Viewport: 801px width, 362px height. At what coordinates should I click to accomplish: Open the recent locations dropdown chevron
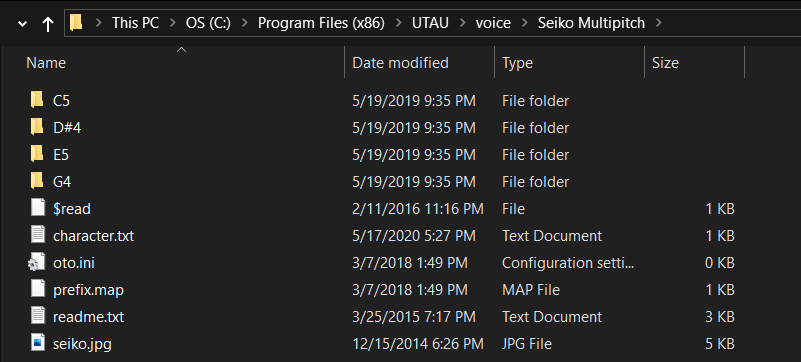22,23
